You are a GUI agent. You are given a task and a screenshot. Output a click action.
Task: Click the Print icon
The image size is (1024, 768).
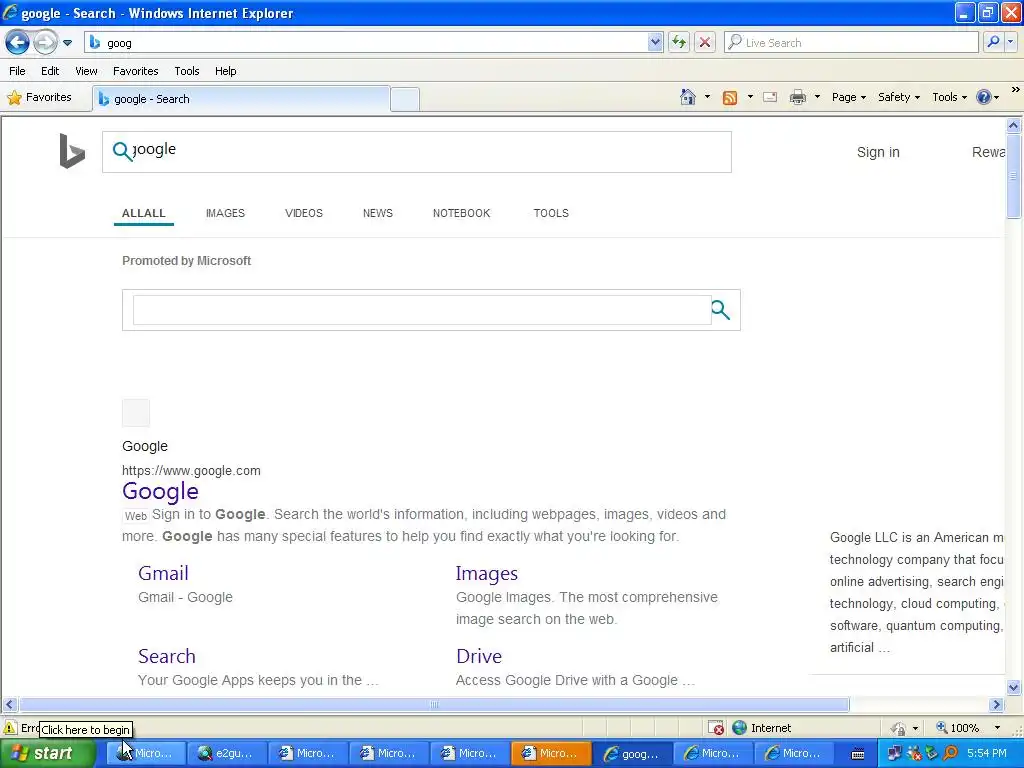[x=797, y=97]
